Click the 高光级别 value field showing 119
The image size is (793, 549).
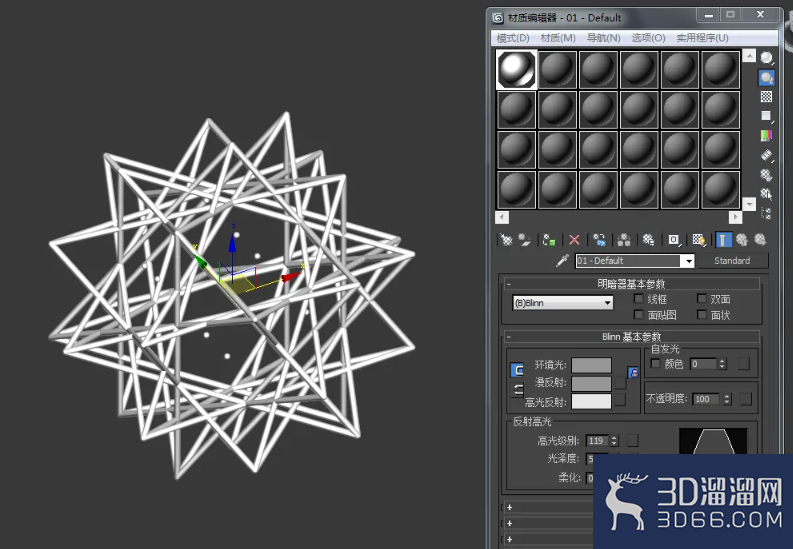(597, 441)
